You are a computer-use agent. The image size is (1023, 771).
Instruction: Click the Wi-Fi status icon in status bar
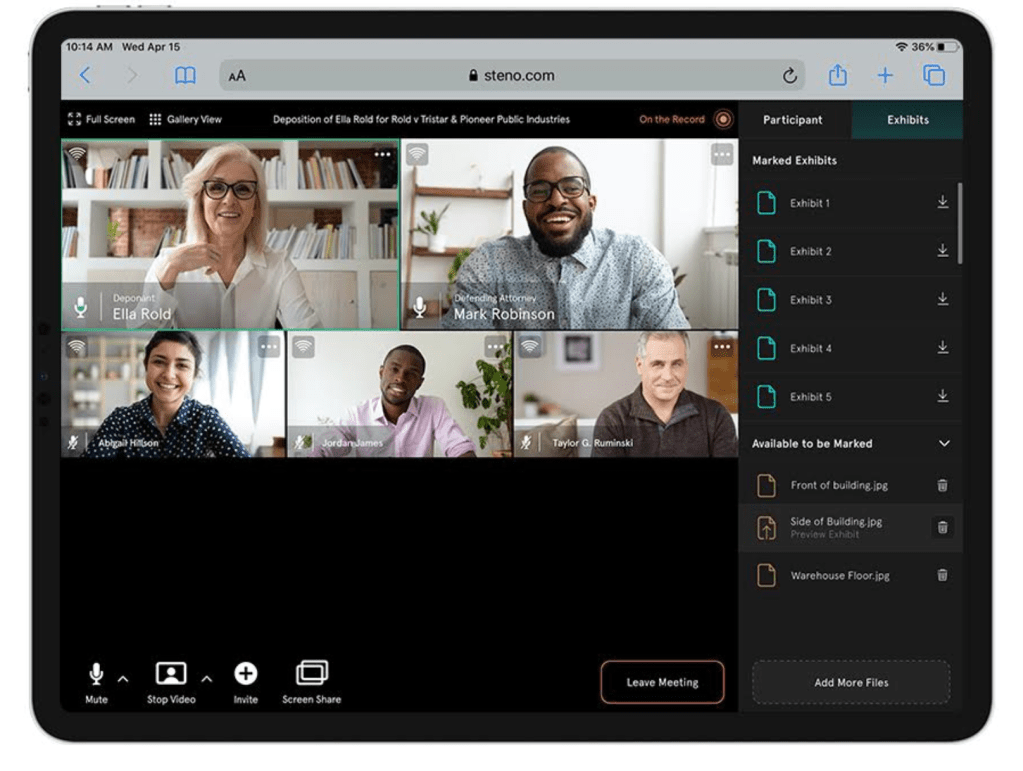(902, 47)
